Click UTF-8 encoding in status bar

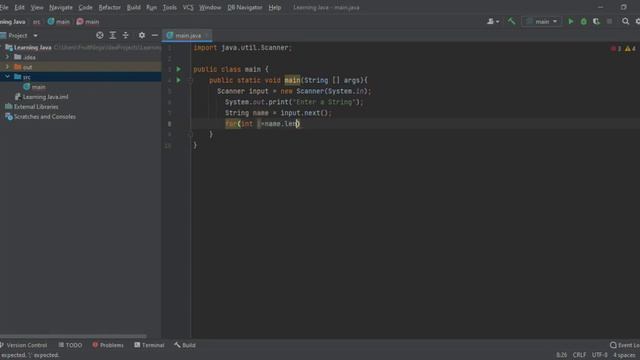pyautogui.click(x=600, y=355)
